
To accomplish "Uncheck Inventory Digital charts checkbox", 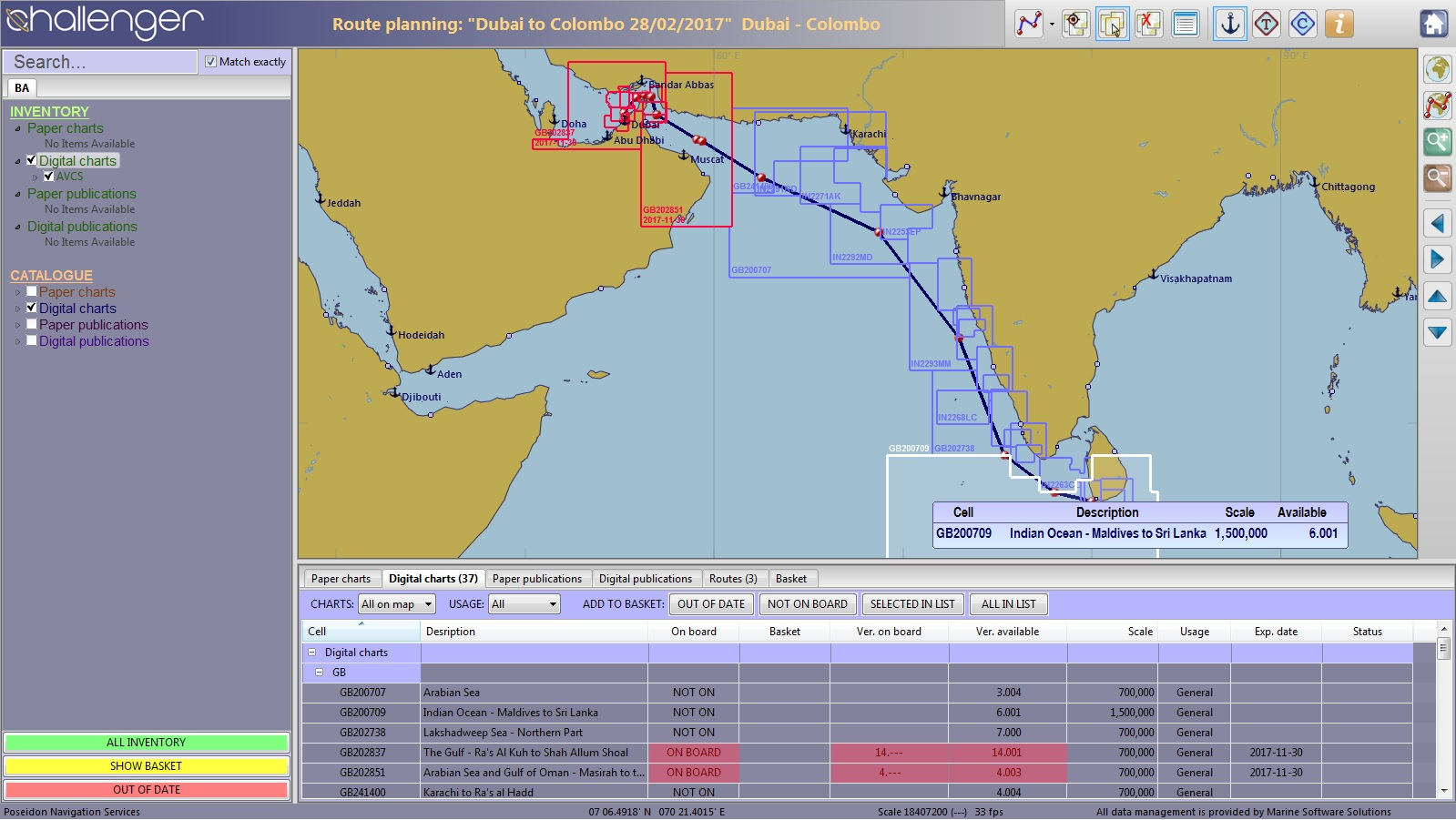I will pos(32,160).
